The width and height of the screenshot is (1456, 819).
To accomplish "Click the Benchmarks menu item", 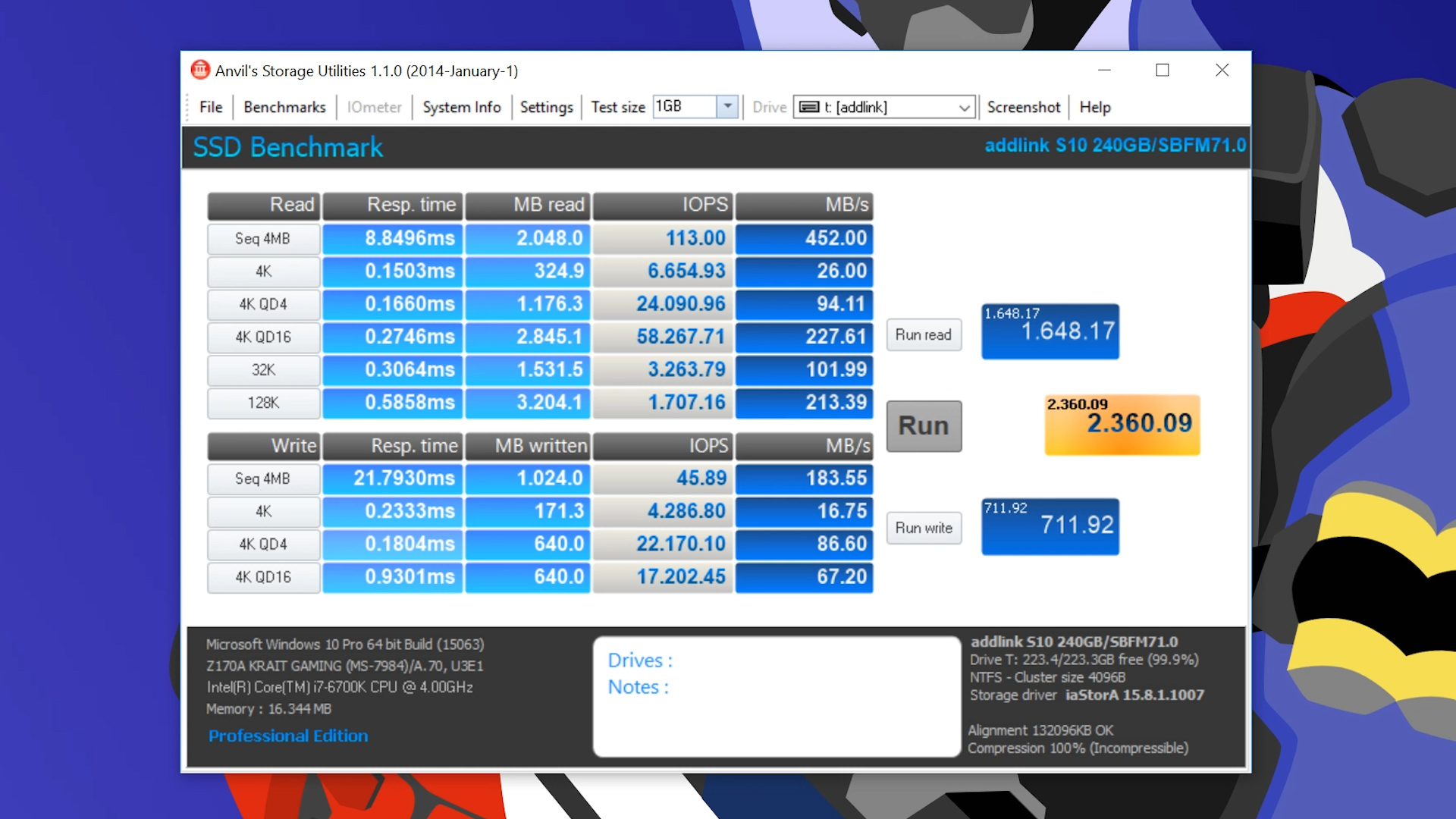I will click(284, 106).
